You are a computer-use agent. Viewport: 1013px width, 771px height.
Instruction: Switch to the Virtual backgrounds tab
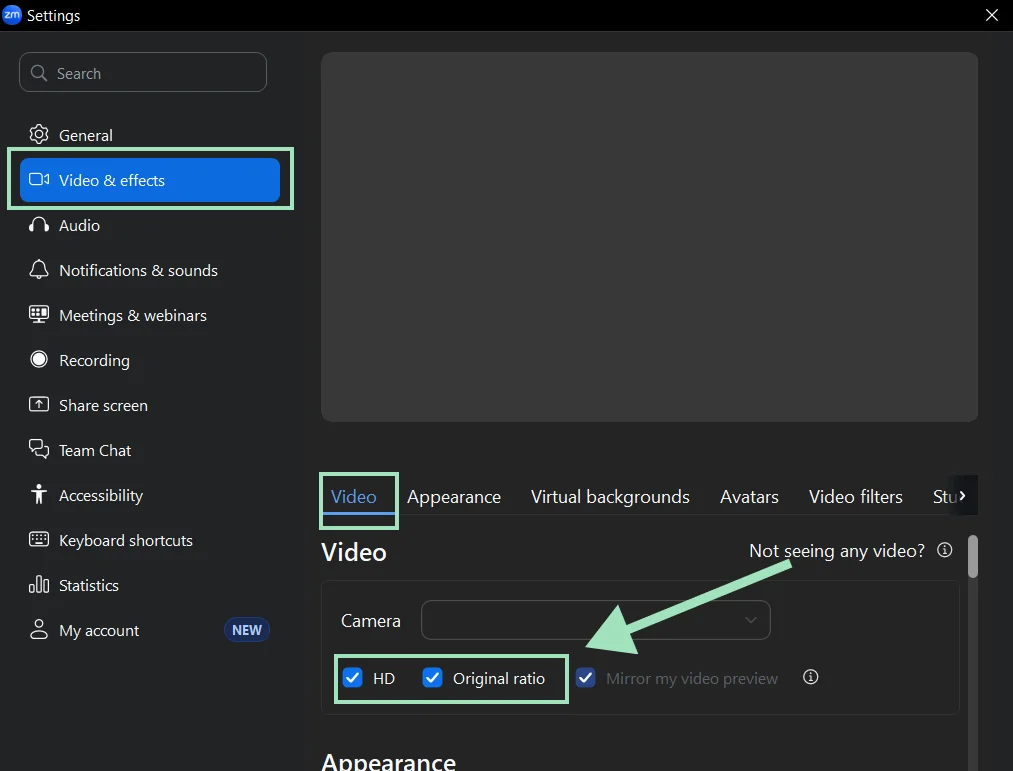coord(610,496)
